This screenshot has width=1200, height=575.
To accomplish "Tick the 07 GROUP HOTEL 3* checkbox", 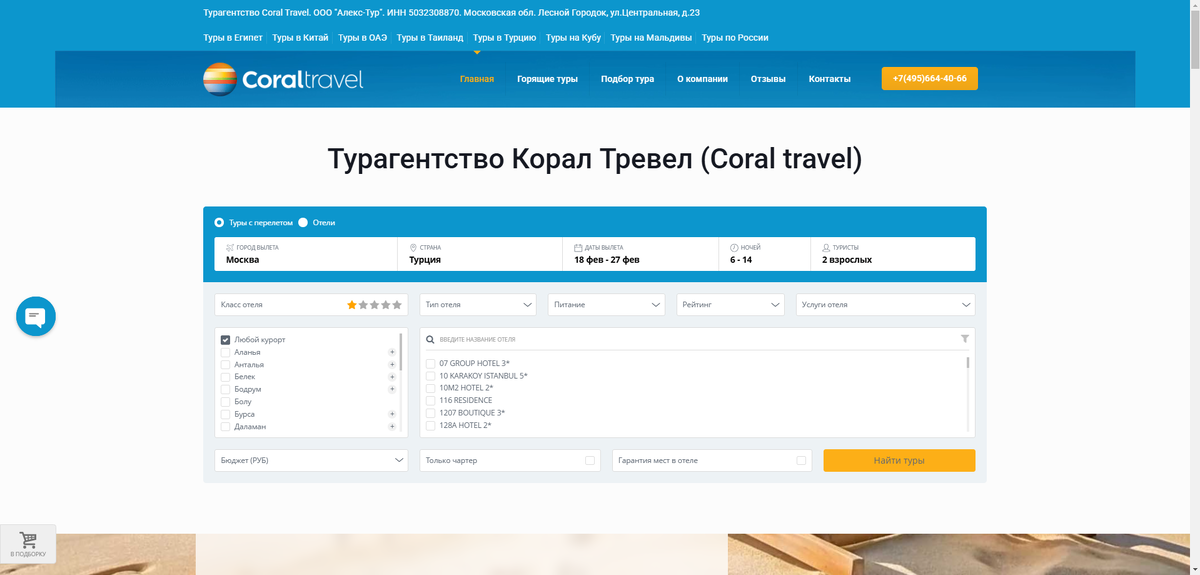I will (x=430, y=363).
